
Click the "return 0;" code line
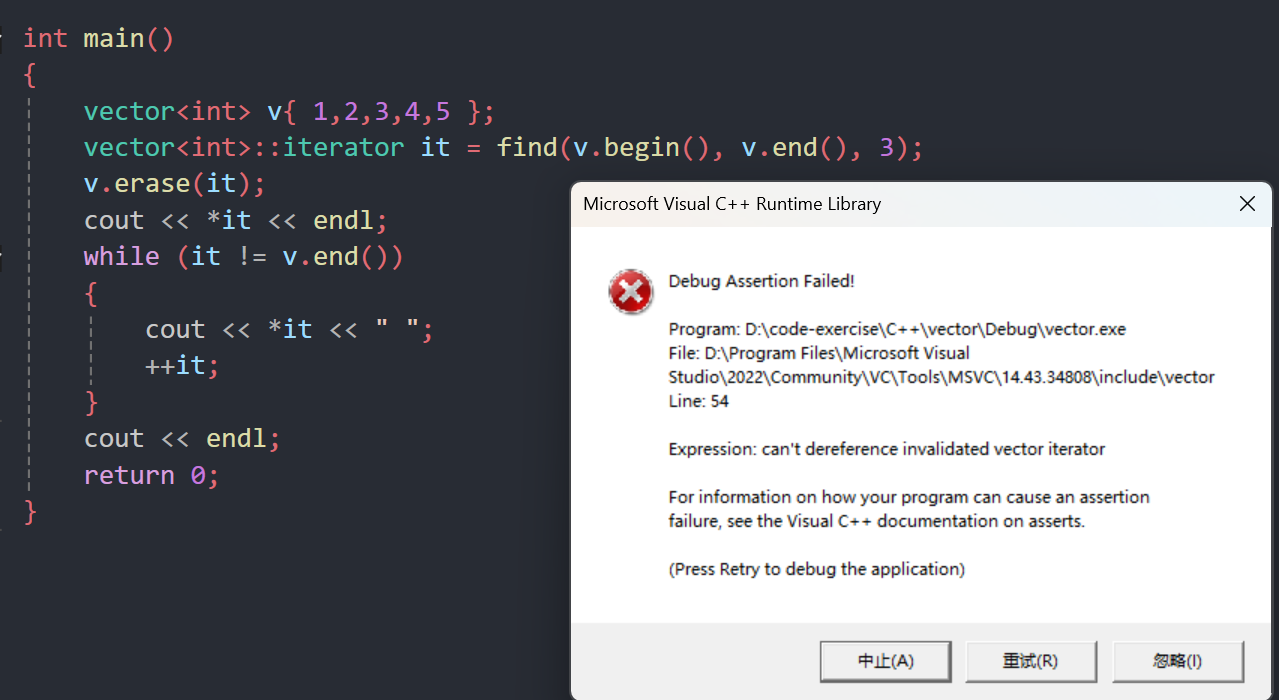pos(151,475)
